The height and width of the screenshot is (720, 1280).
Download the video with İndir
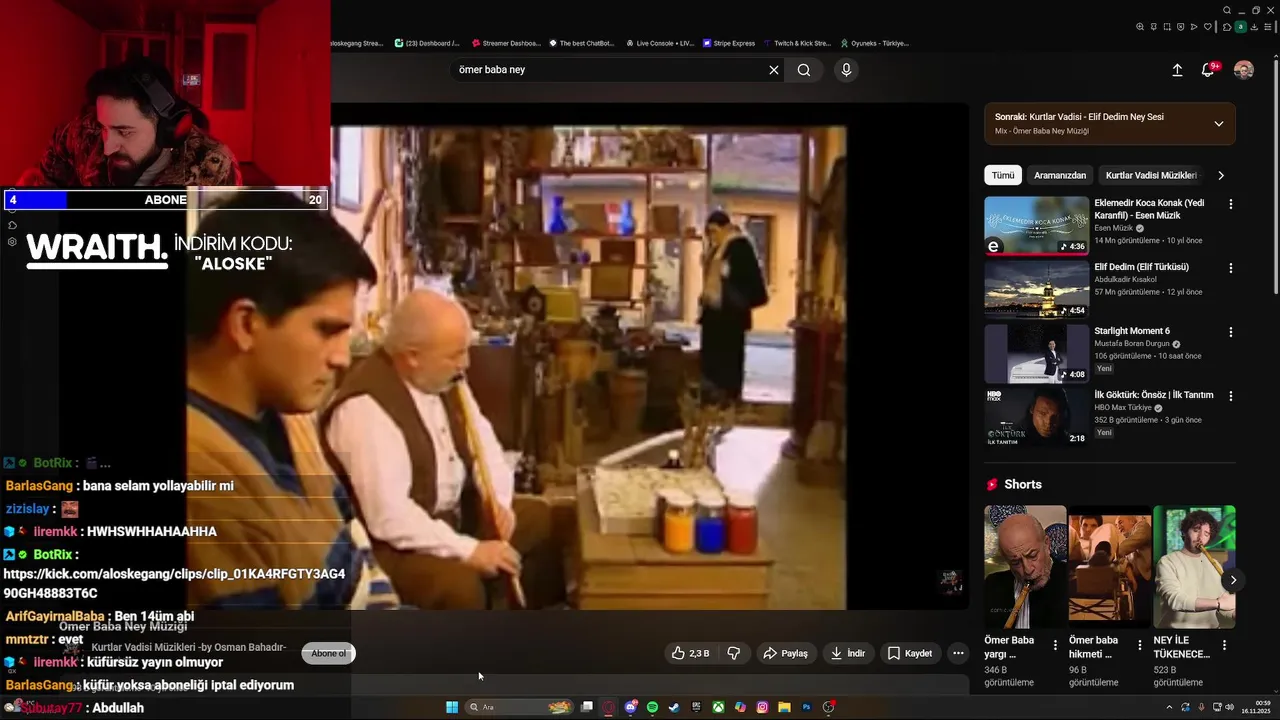point(848,653)
